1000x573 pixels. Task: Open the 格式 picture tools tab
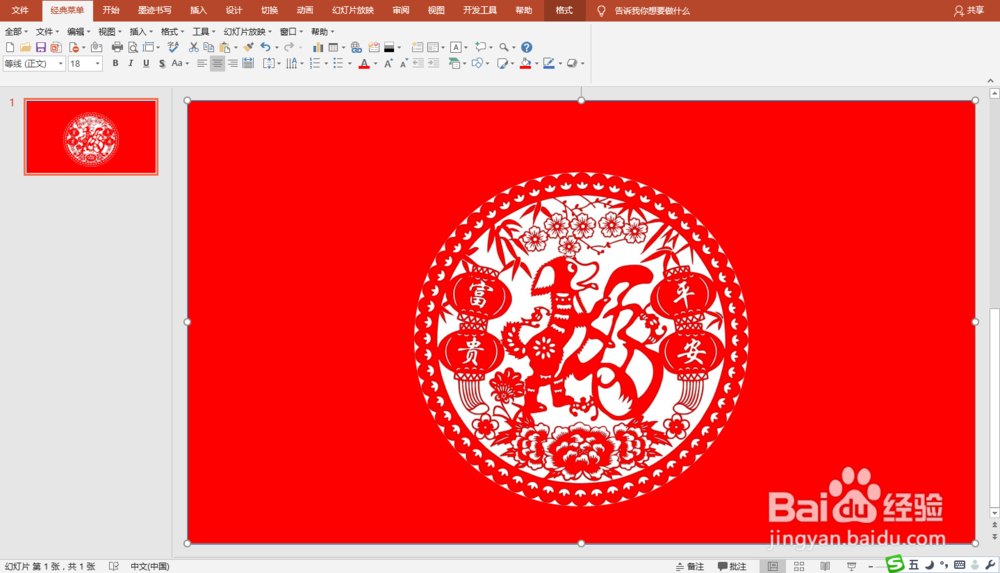pos(564,10)
